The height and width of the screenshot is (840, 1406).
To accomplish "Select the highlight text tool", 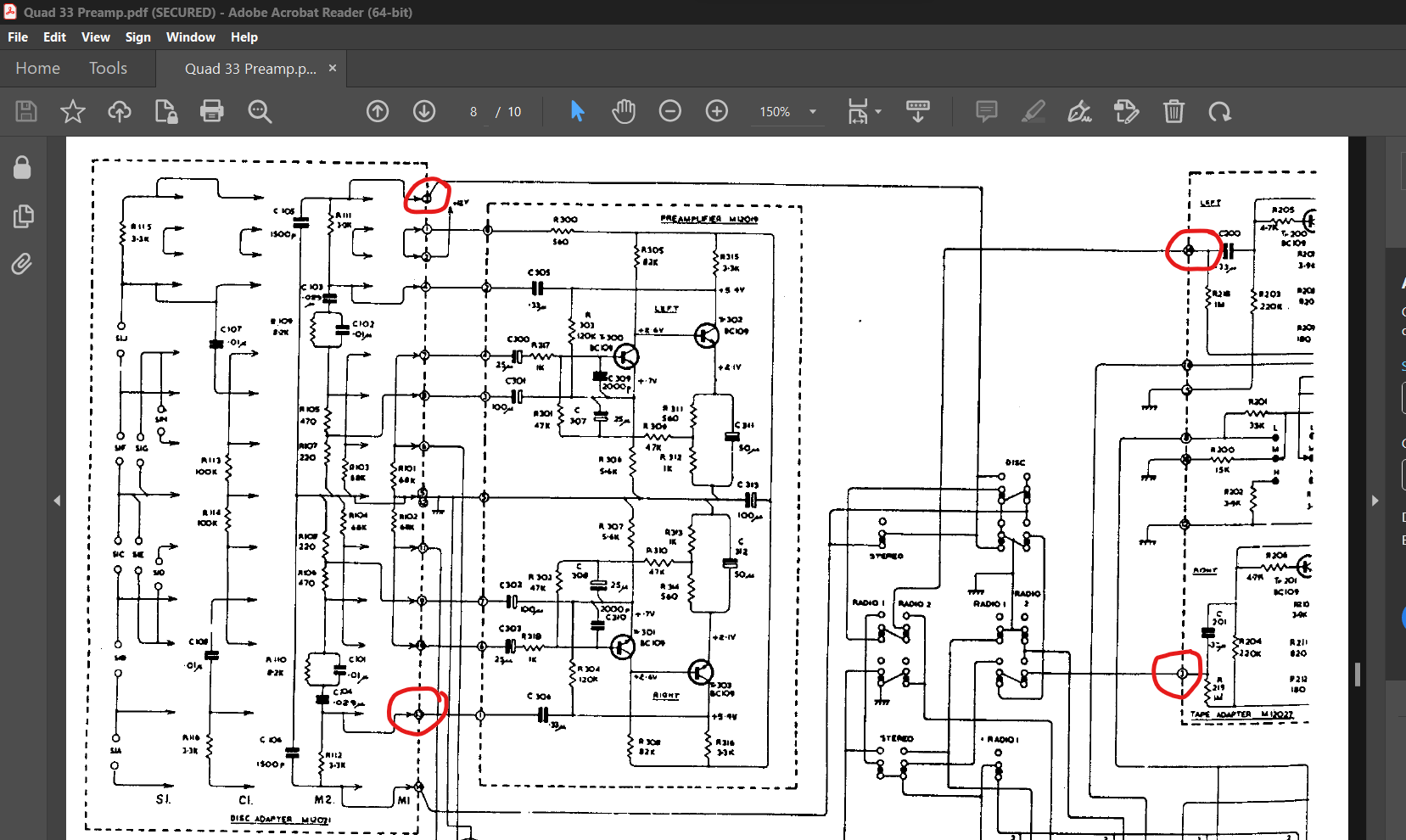I will click(x=1033, y=111).
